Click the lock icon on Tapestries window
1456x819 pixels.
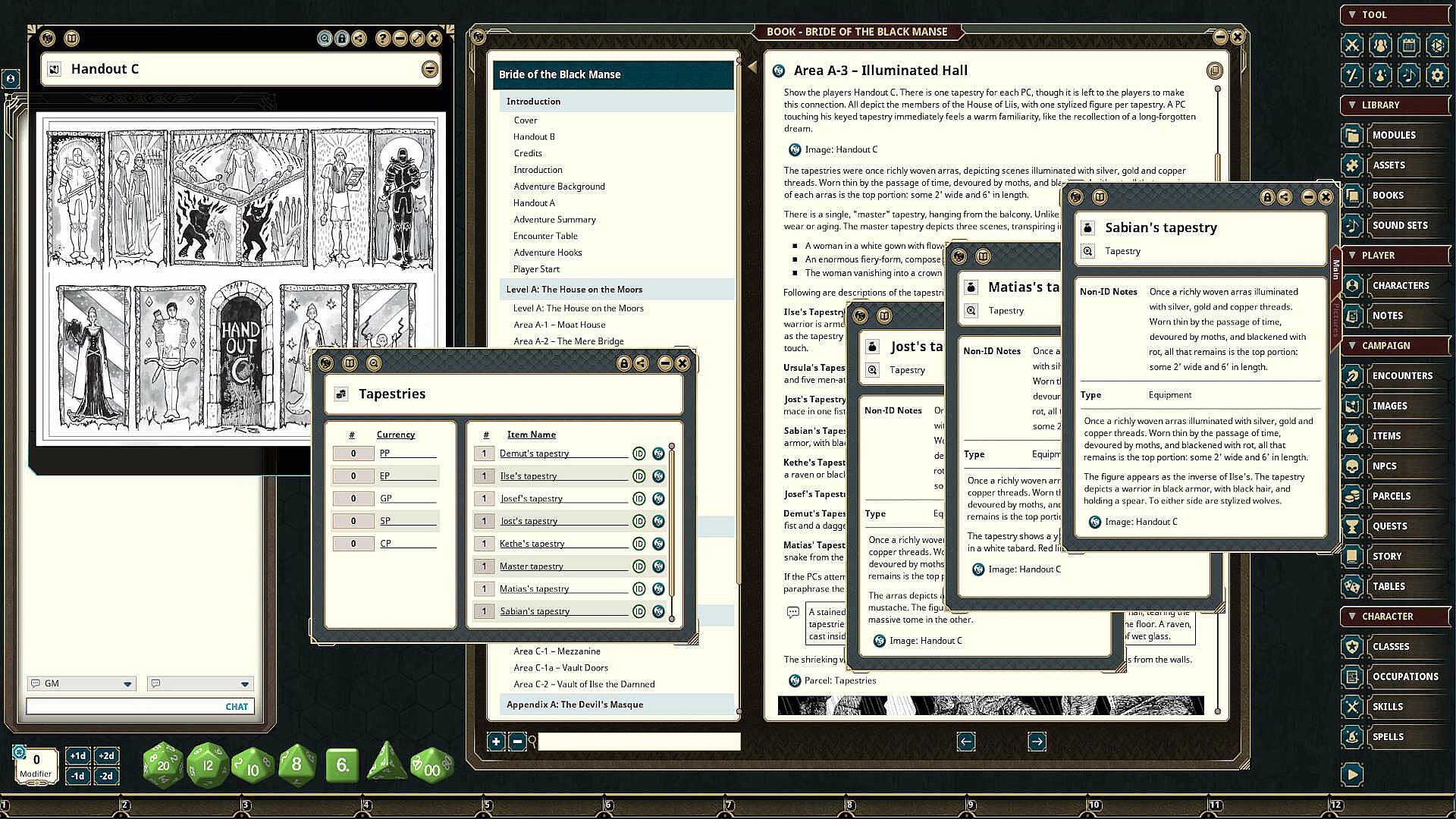tap(624, 363)
